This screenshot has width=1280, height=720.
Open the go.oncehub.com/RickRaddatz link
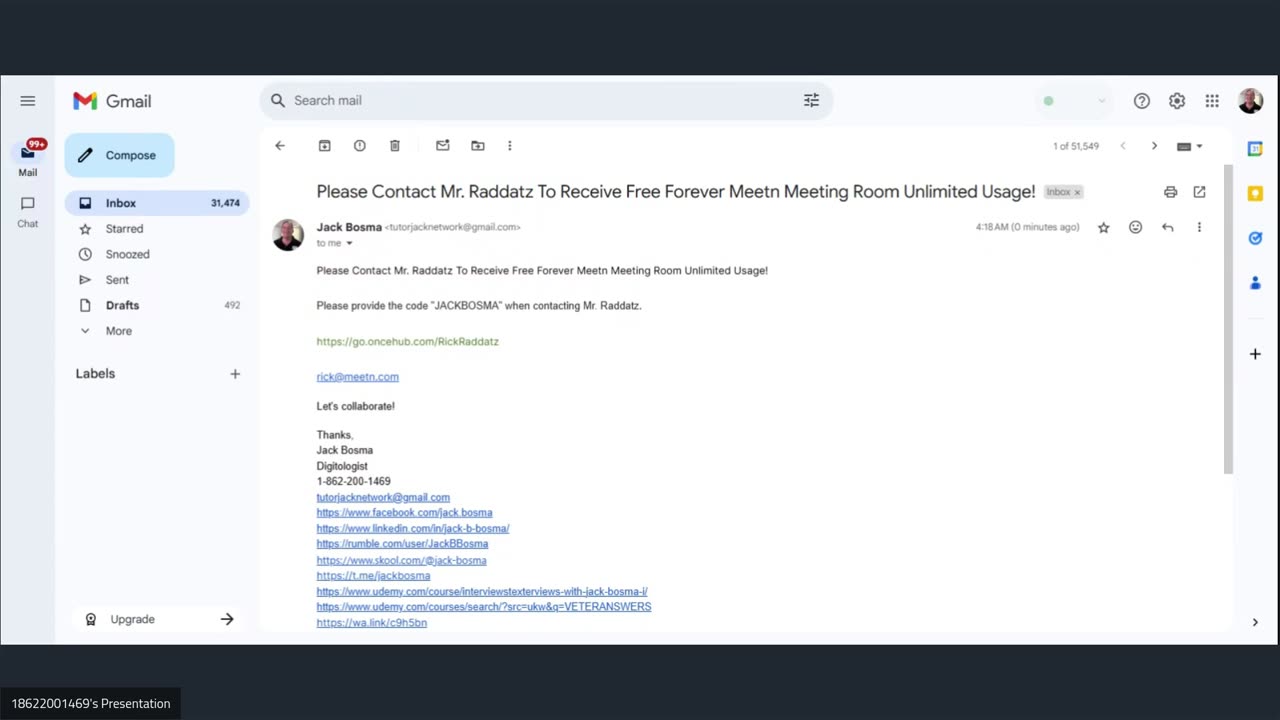[x=407, y=342]
